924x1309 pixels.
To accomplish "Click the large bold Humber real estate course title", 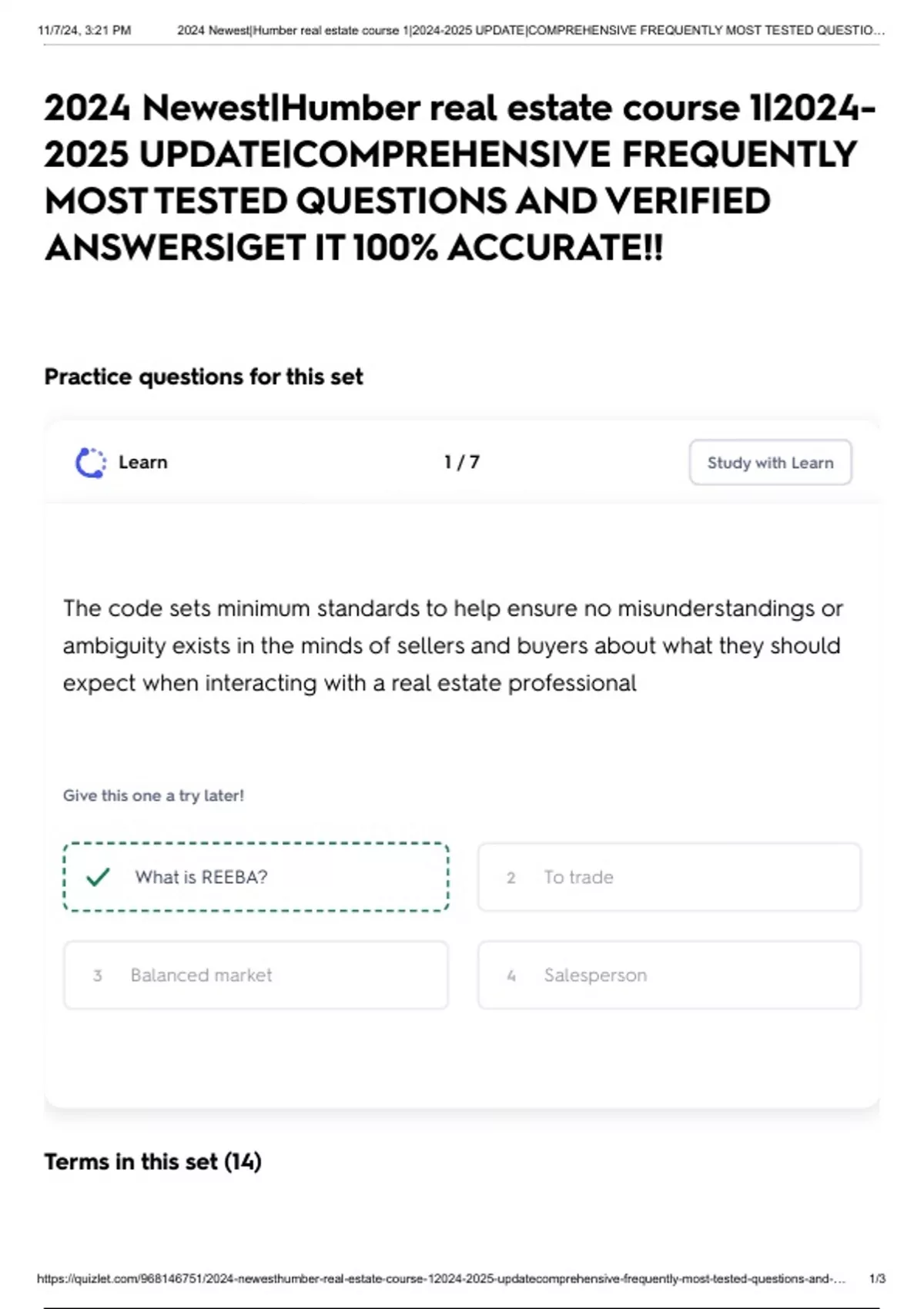I will 460,177.
